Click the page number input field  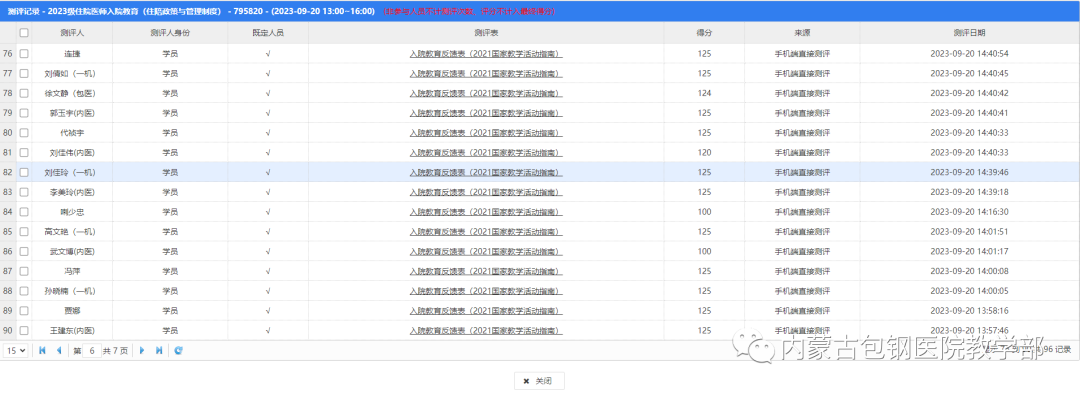click(92, 350)
